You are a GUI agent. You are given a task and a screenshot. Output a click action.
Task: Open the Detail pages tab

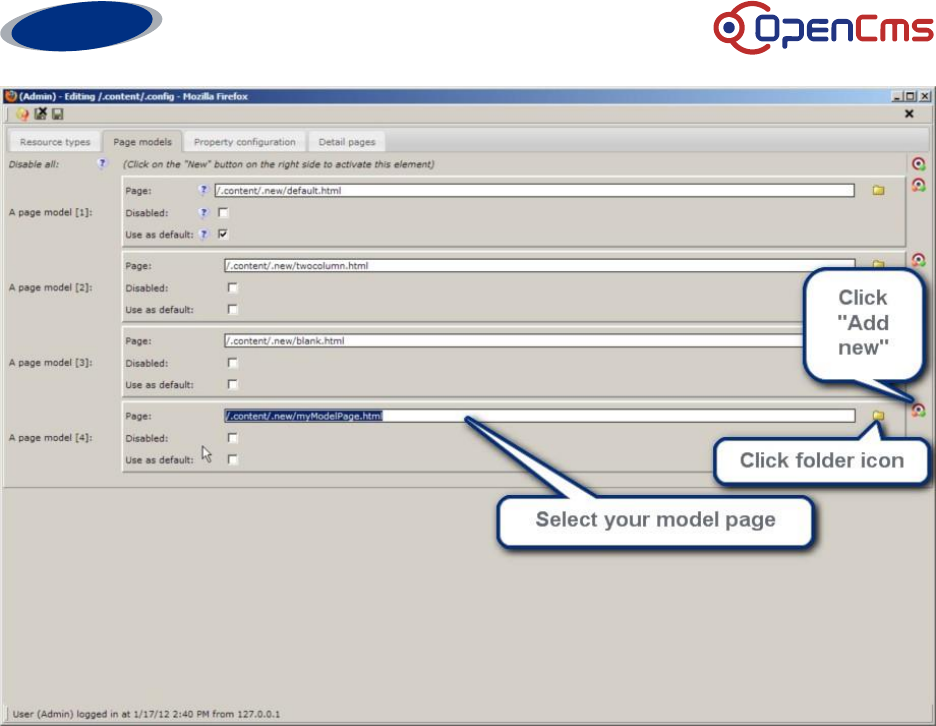point(347,141)
